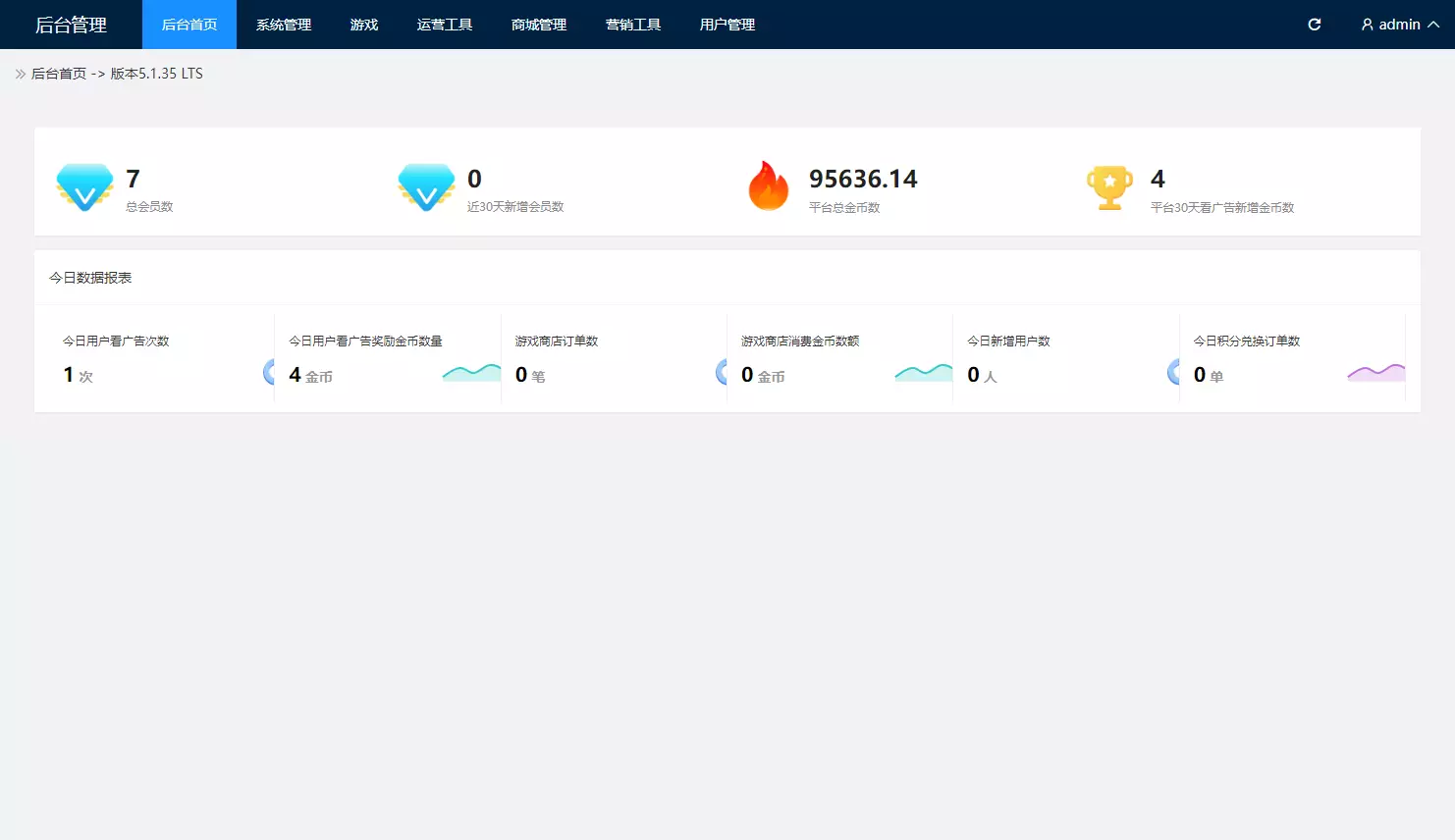Click the platform coin value 95636.14
The image size is (1455, 840).
(863, 179)
